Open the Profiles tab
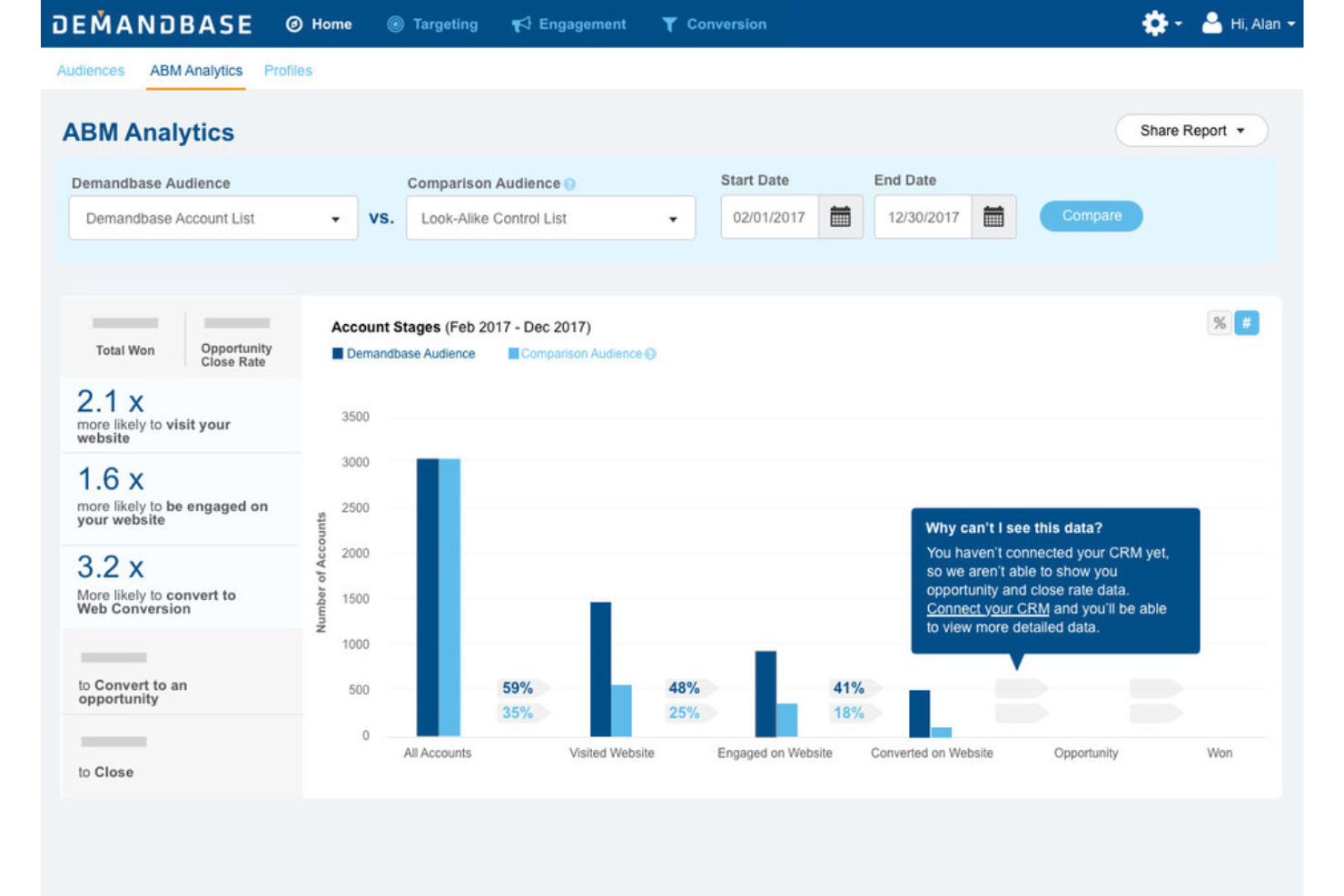 point(288,70)
